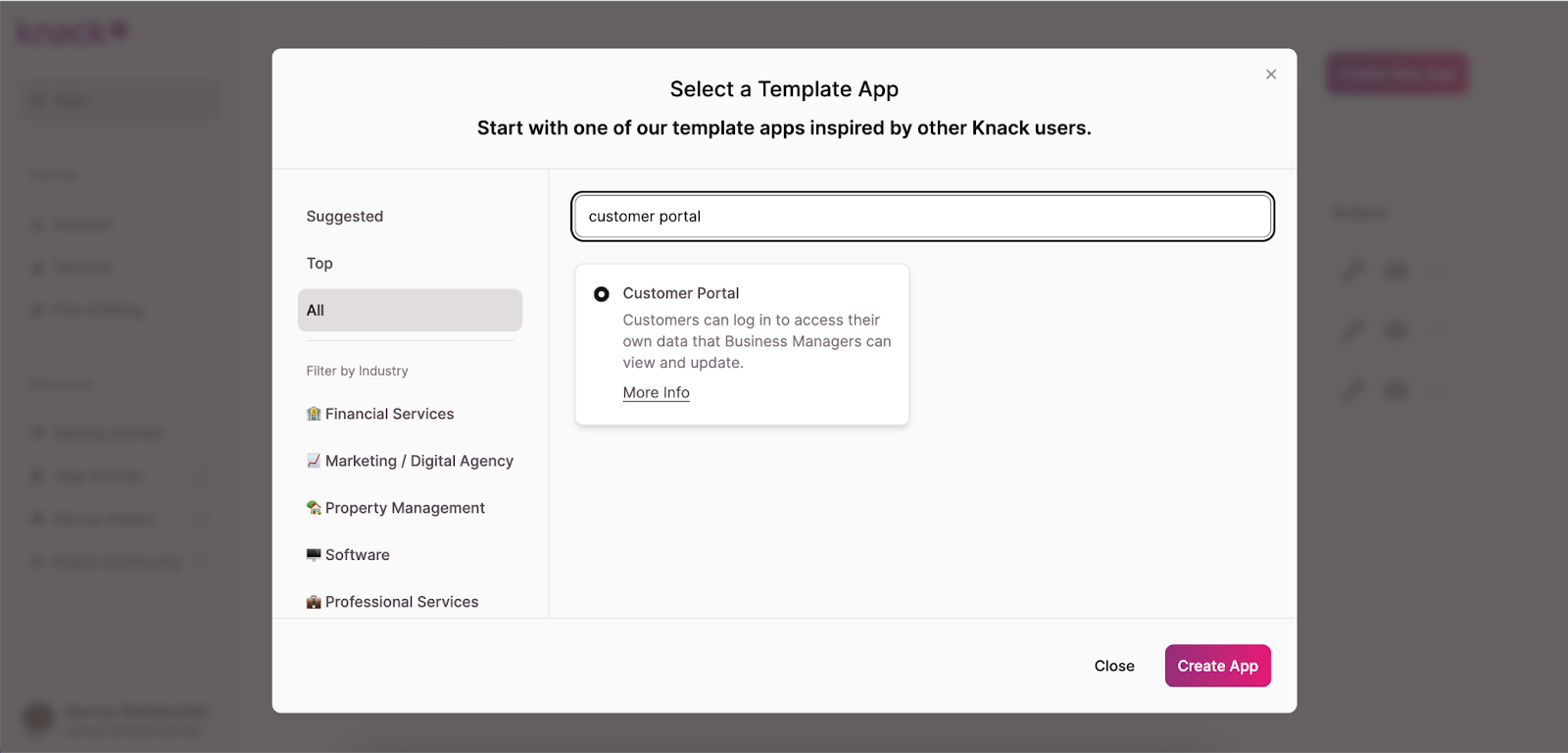Screen dimensions: 1568x753
Task: Click the briefcase icon for Professional Services
Action: coord(314,602)
